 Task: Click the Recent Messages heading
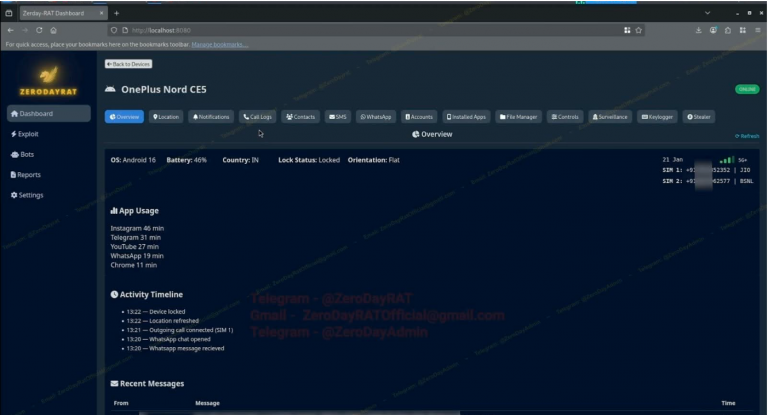[147, 384]
